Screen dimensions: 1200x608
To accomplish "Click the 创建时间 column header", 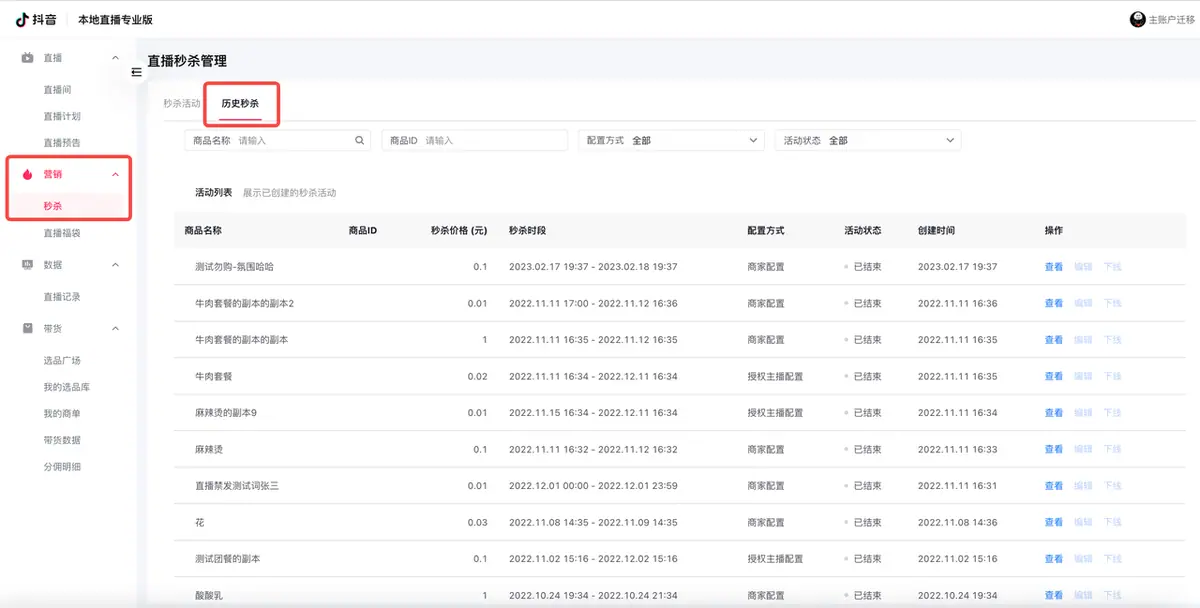I will coord(936,230).
